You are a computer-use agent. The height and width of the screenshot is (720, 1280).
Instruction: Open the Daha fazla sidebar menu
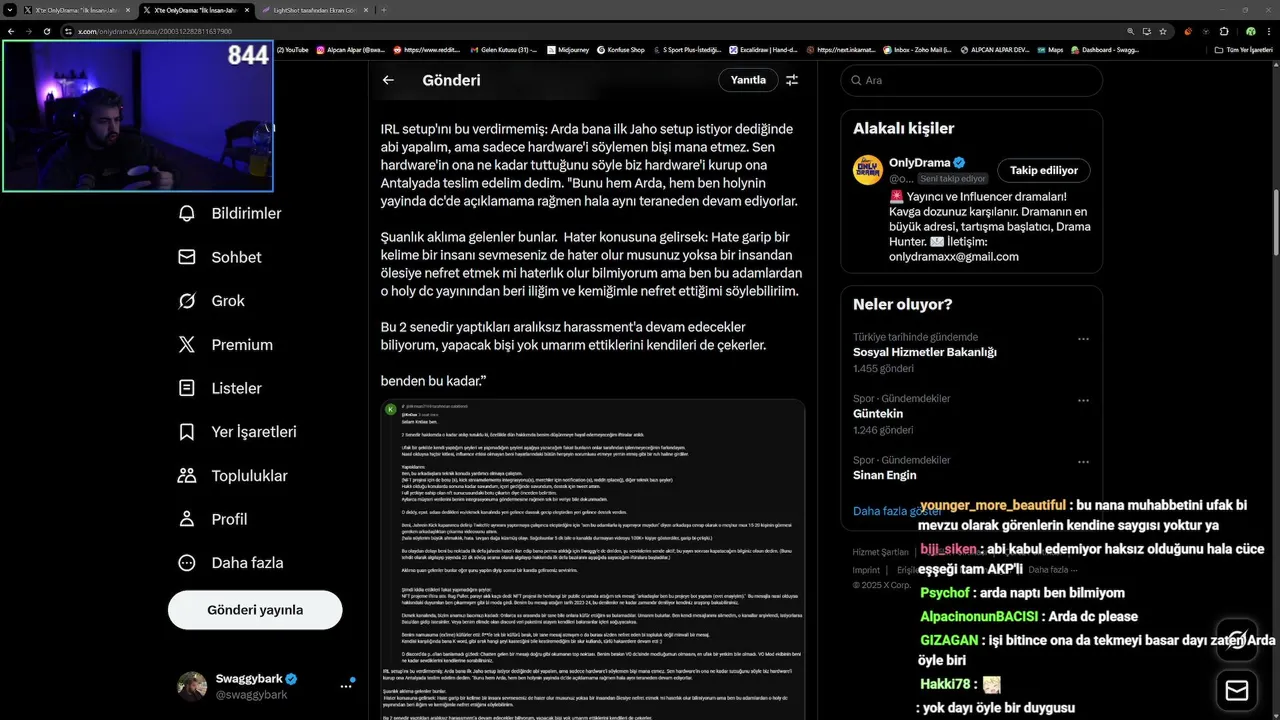231,563
